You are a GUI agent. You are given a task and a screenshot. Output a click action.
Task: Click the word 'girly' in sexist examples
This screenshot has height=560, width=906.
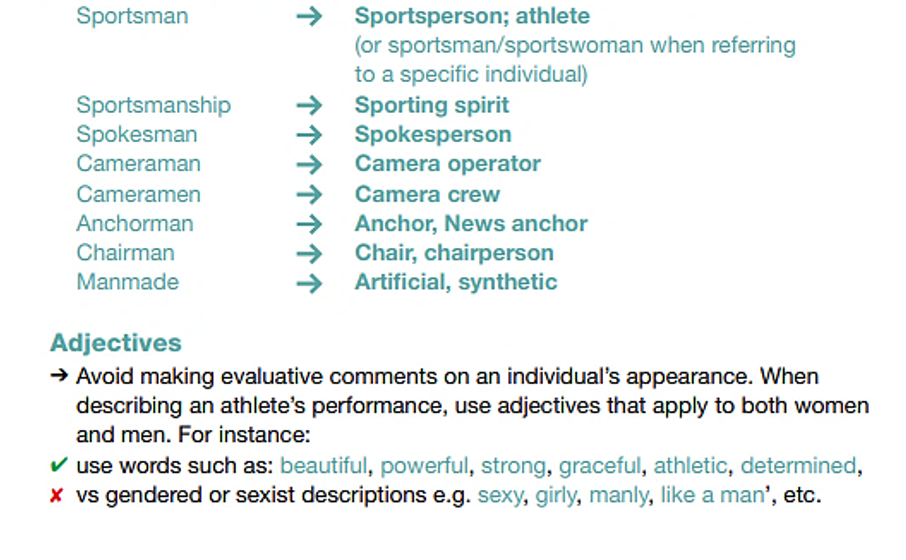click(555, 495)
